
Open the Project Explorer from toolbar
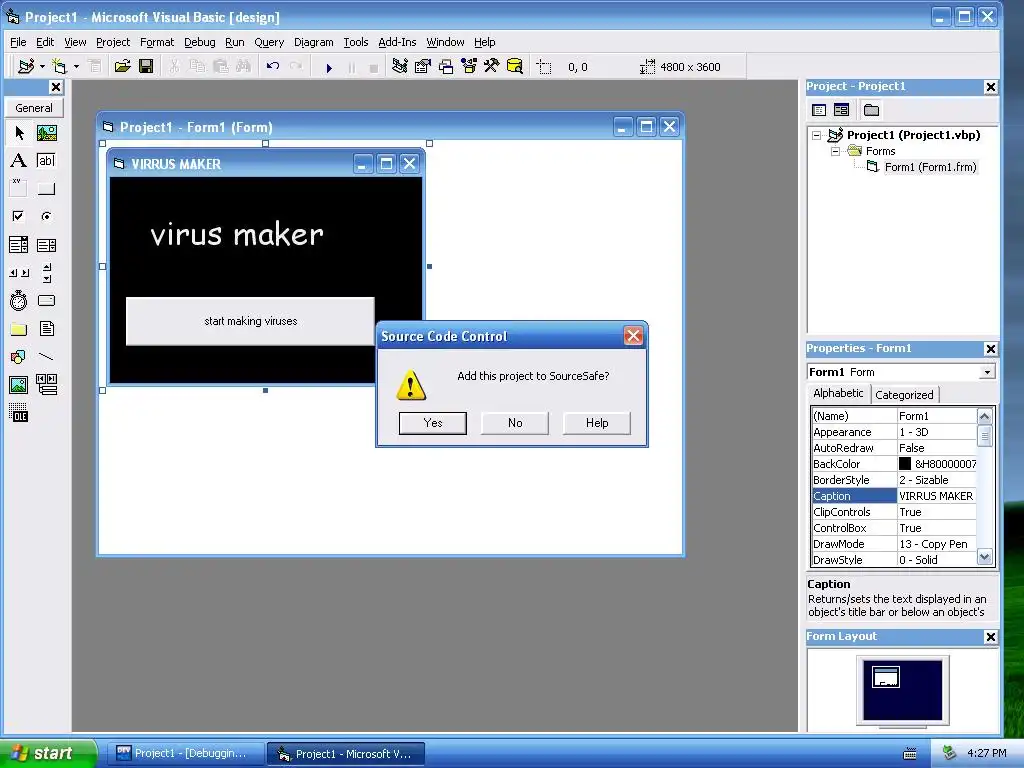400,67
